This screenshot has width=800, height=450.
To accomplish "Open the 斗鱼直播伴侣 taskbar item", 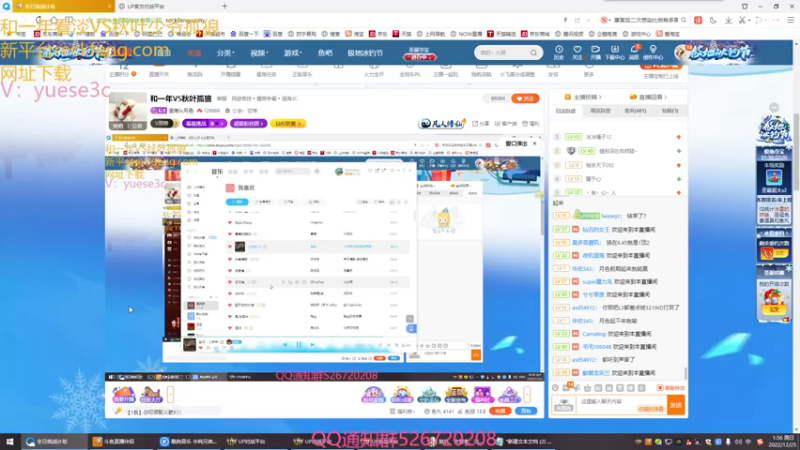I will [x=118, y=441].
